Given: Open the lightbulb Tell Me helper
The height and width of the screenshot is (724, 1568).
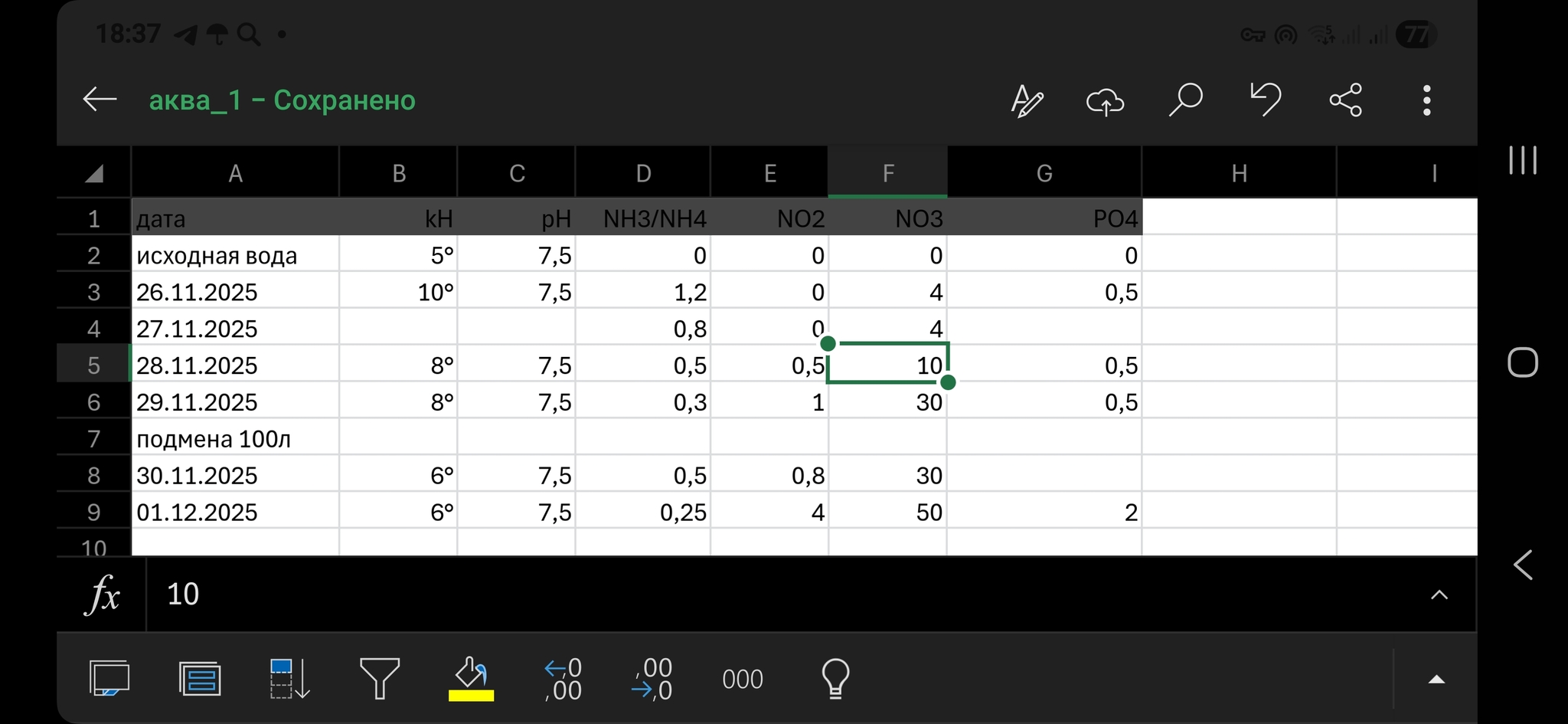Looking at the screenshot, I should click(x=835, y=679).
